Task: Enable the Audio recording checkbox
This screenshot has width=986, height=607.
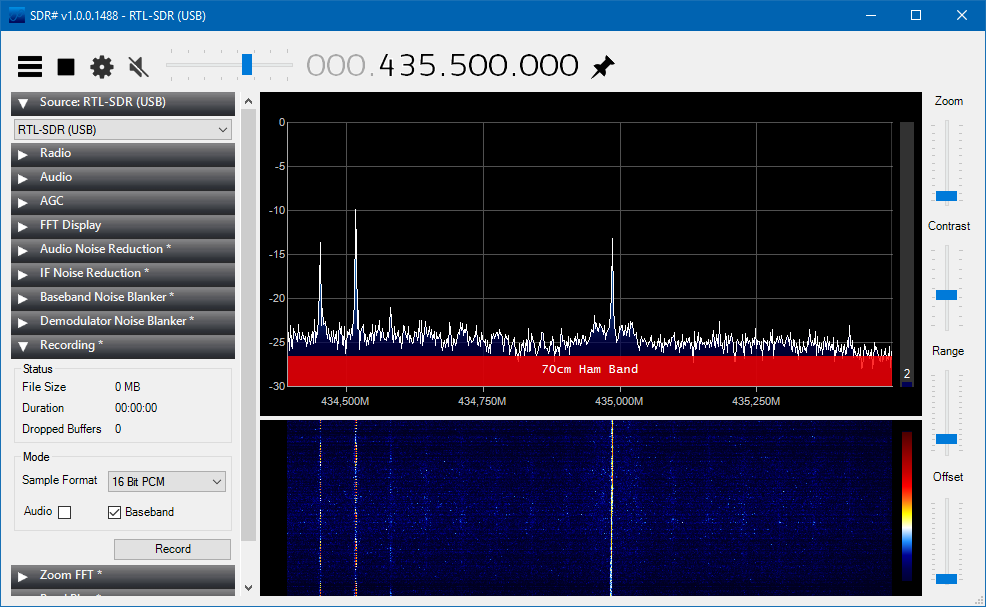Action: (x=65, y=512)
